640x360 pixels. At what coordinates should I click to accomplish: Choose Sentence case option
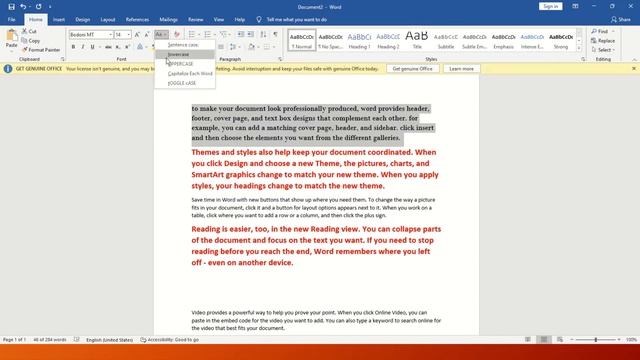(185, 45)
